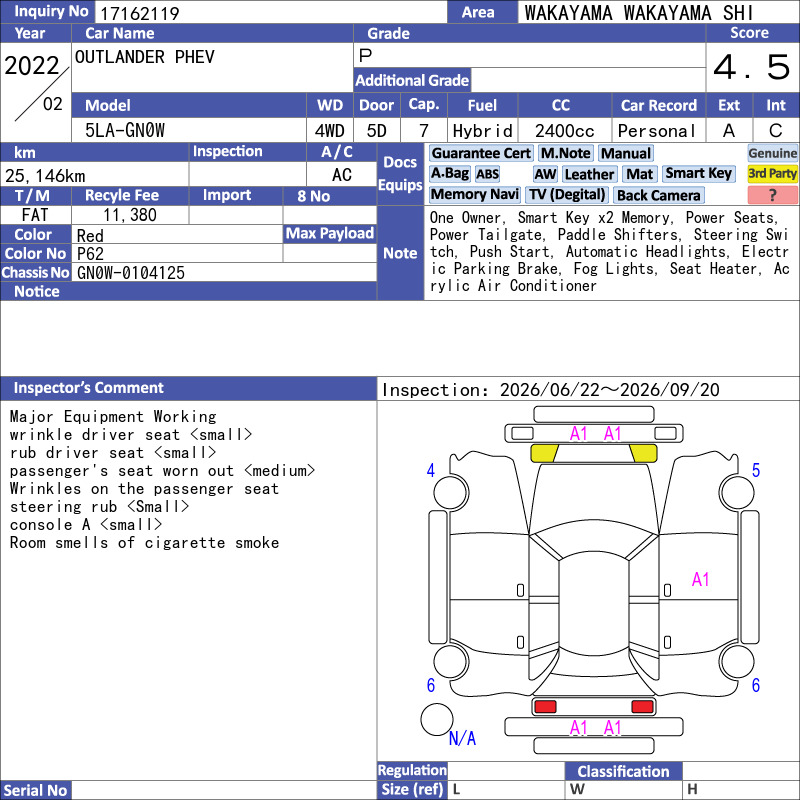Image resolution: width=800 pixels, height=800 pixels.
Task: Click the area WAKAYAMA WAKAYAMA SHI
Action: pyautogui.click(x=639, y=13)
